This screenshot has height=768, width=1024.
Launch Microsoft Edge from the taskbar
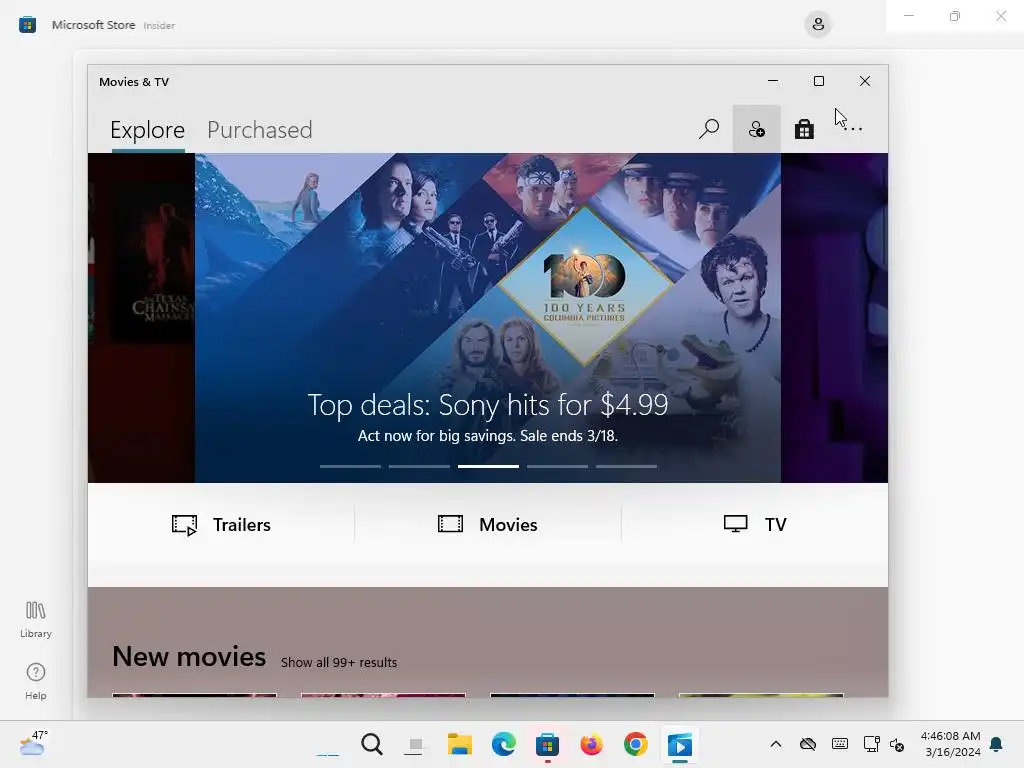click(x=504, y=744)
